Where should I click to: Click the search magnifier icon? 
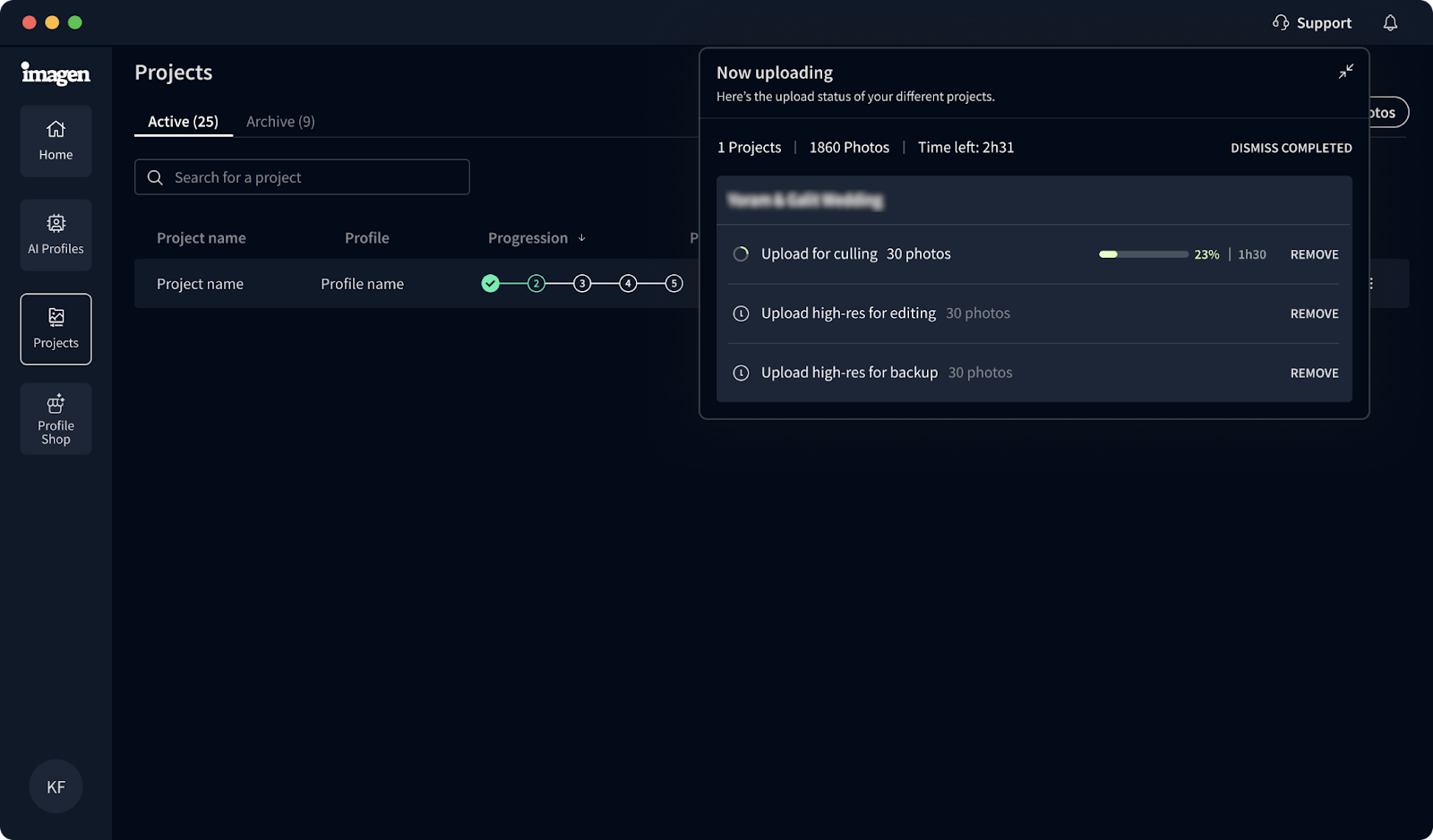[155, 177]
